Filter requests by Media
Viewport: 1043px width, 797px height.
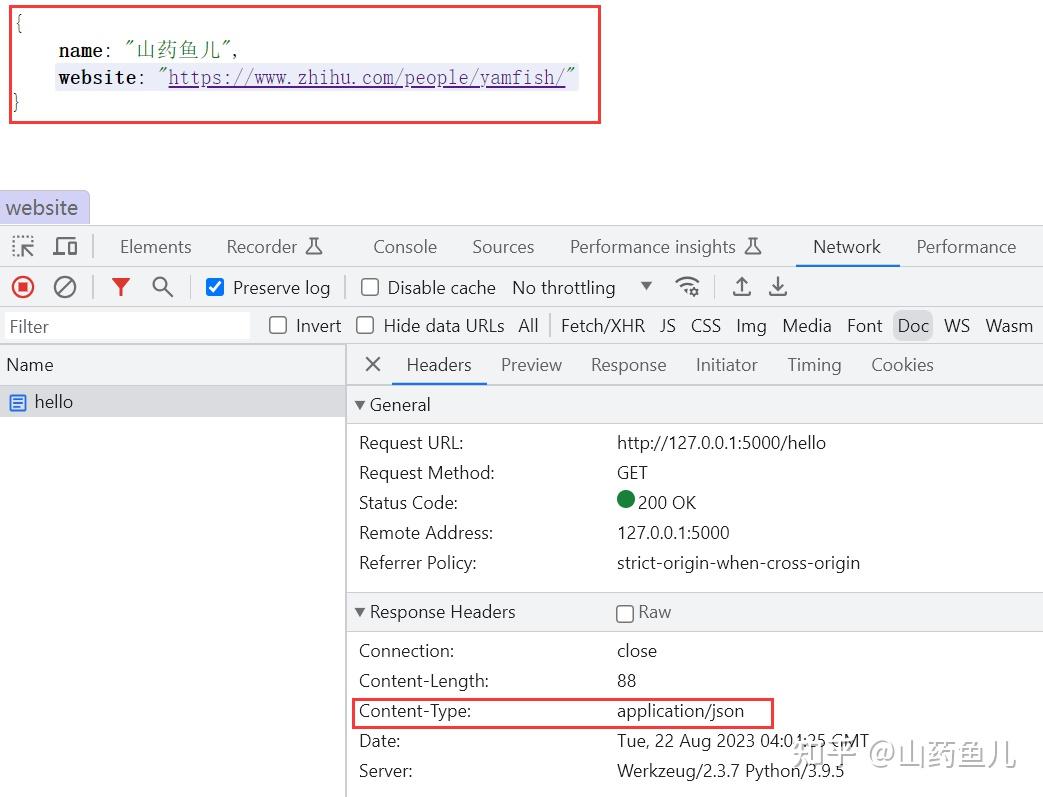point(807,326)
